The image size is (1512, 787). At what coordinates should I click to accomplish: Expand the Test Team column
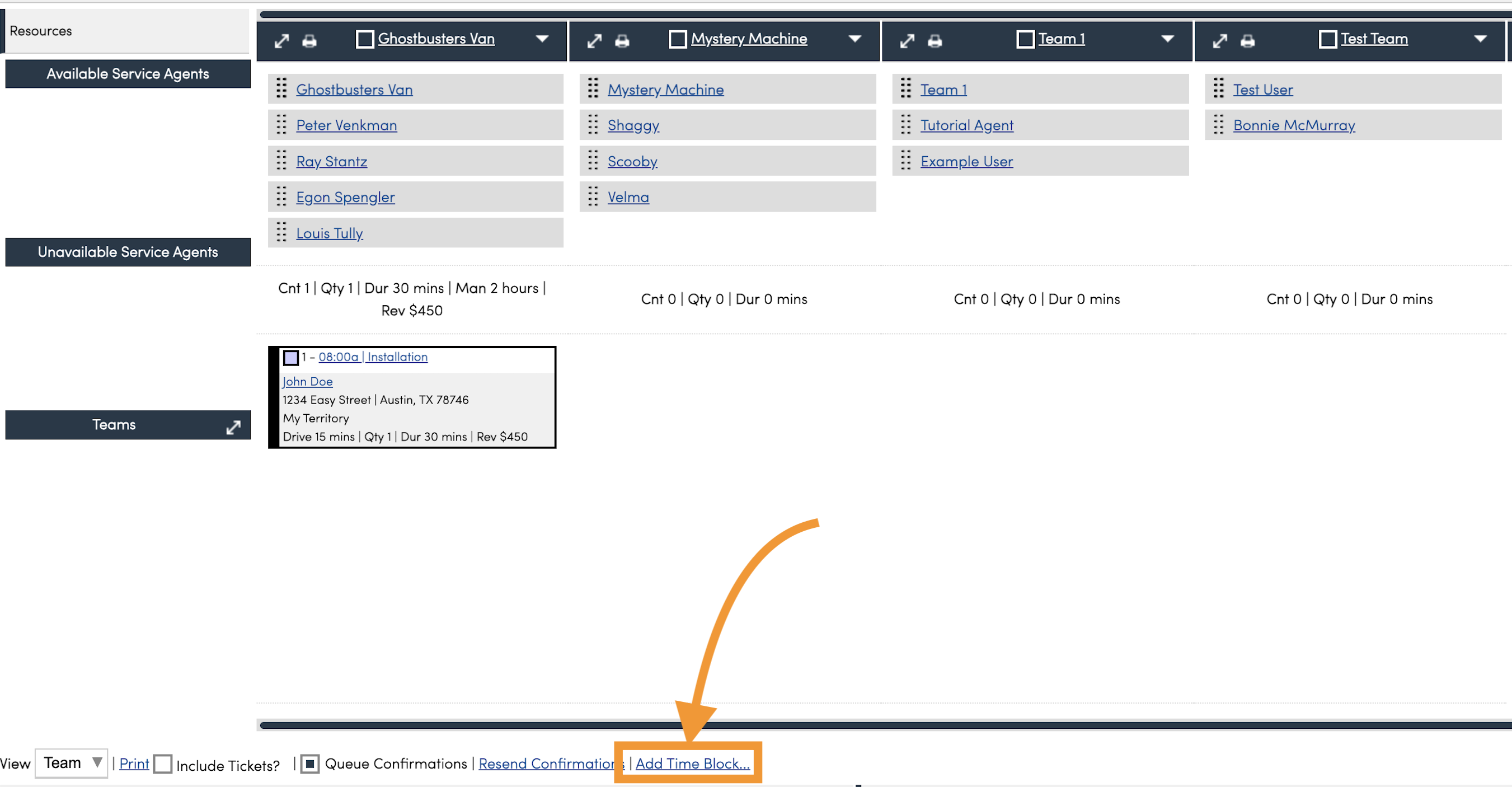pos(1220,40)
